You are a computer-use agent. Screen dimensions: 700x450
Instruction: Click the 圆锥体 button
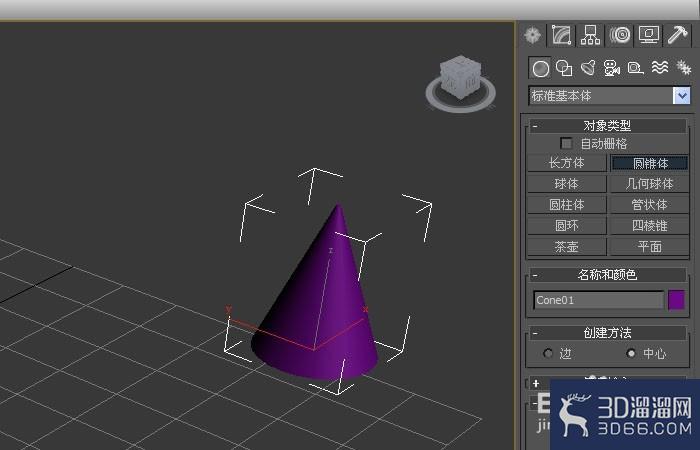[650, 163]
